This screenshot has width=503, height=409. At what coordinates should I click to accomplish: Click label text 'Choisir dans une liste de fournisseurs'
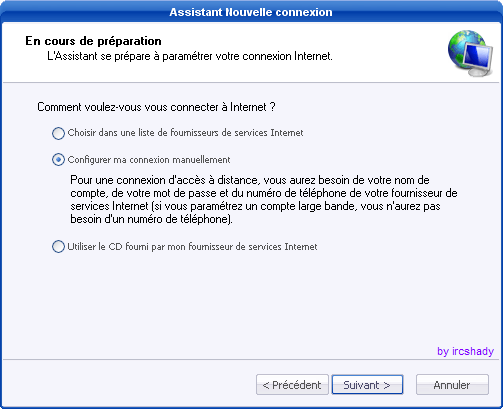click(x=185, y=133)
